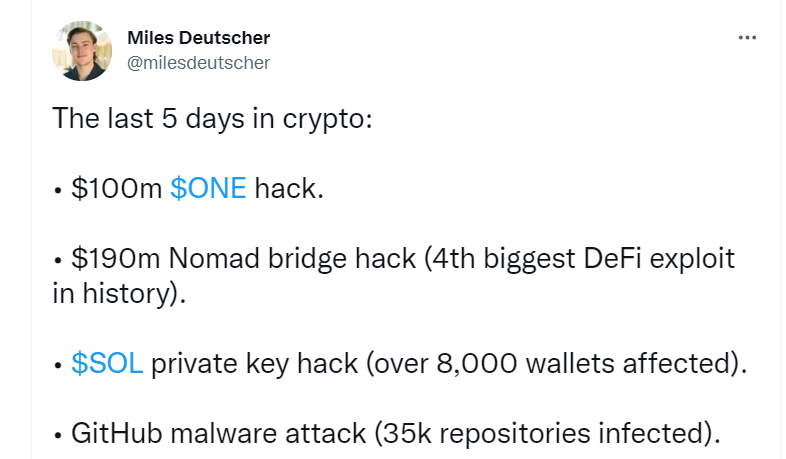Screen dimensions: 786x459
Task: Click the 'bridge hack' phrase
Action: 342,260
